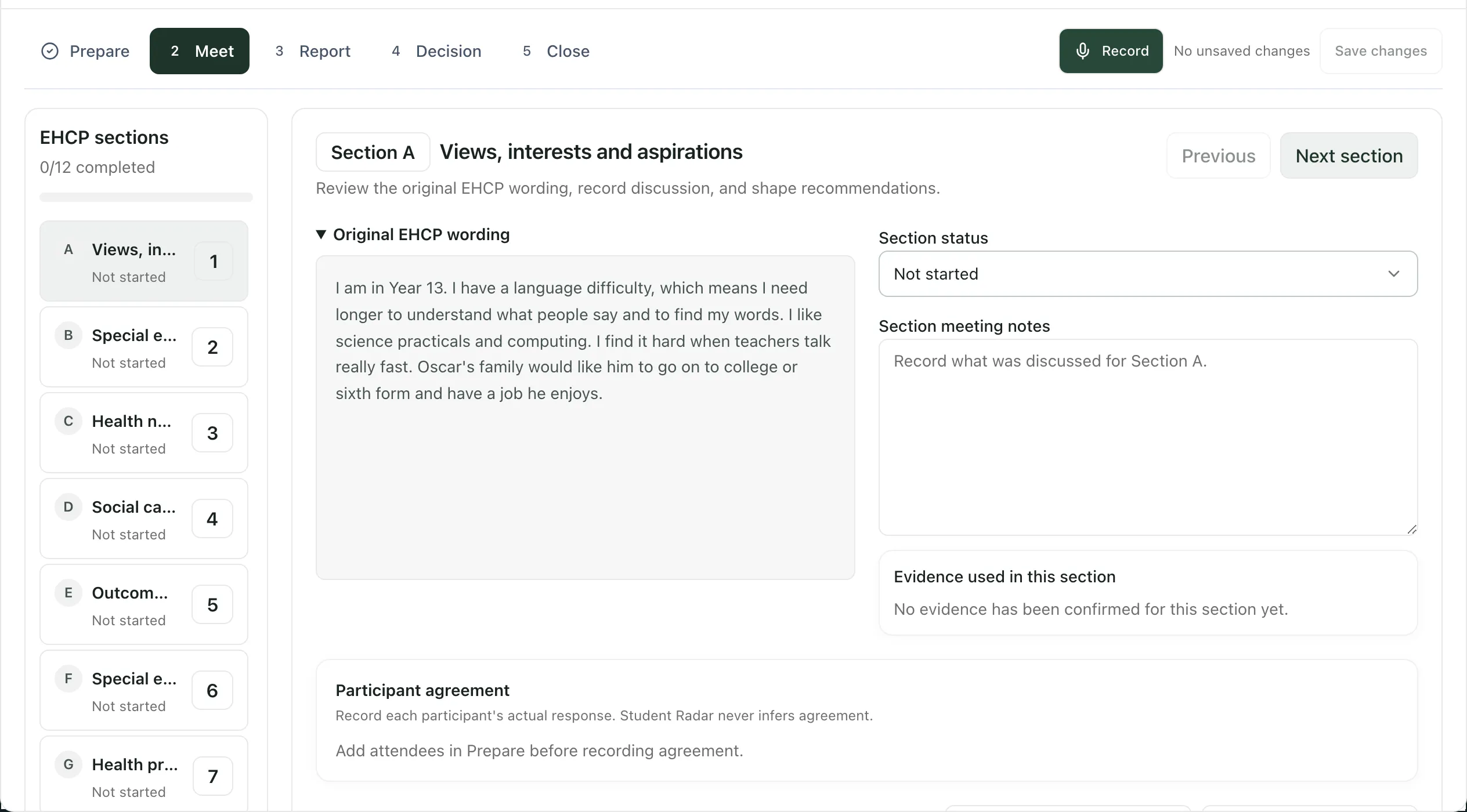Click the letter F badge in sidebar
1467x812 pixels.
[68, 679]
